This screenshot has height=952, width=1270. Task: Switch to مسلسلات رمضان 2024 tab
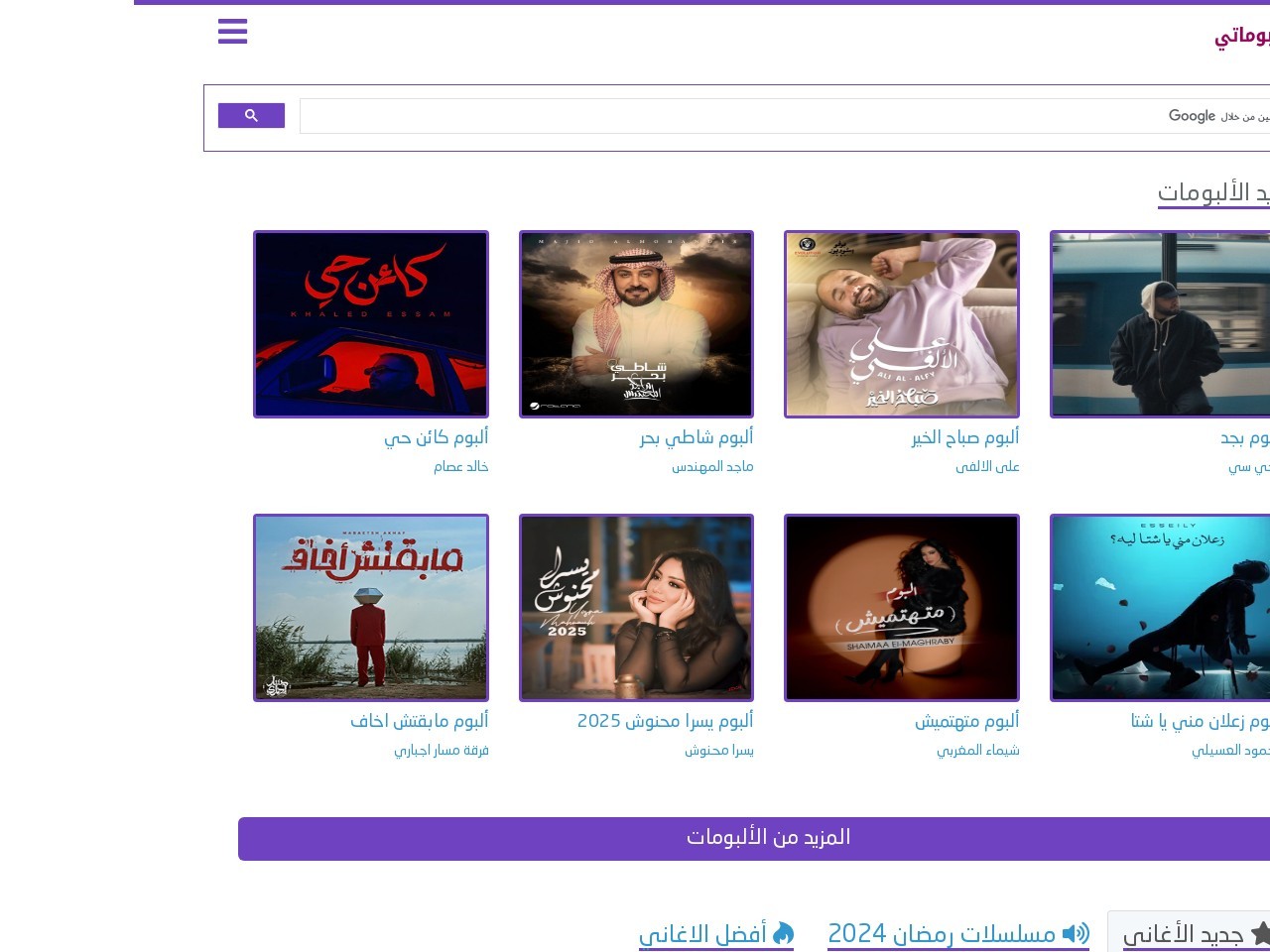coord(942,934)
